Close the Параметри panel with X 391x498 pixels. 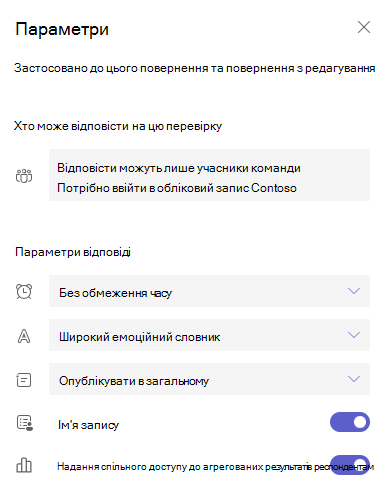click(364, 27)
